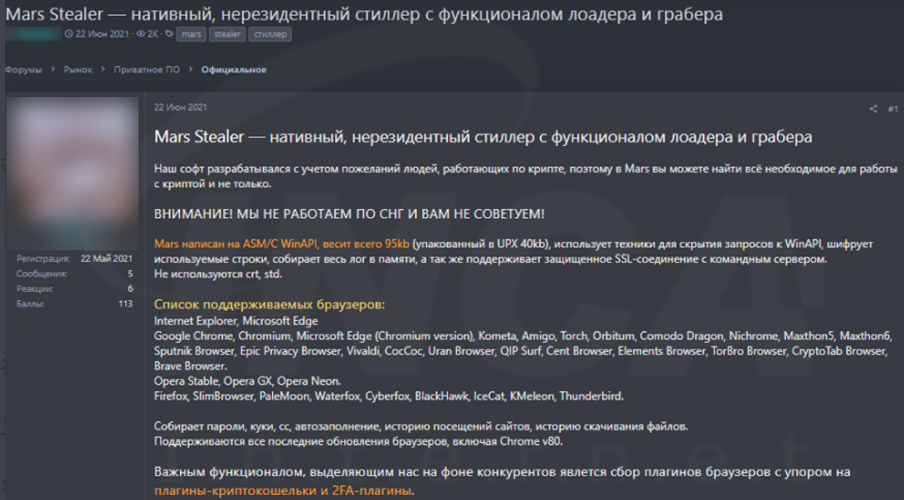
Task: Click the orange text Mars написан на ASM/C WinAPI
Action: [x=281, y=244]
